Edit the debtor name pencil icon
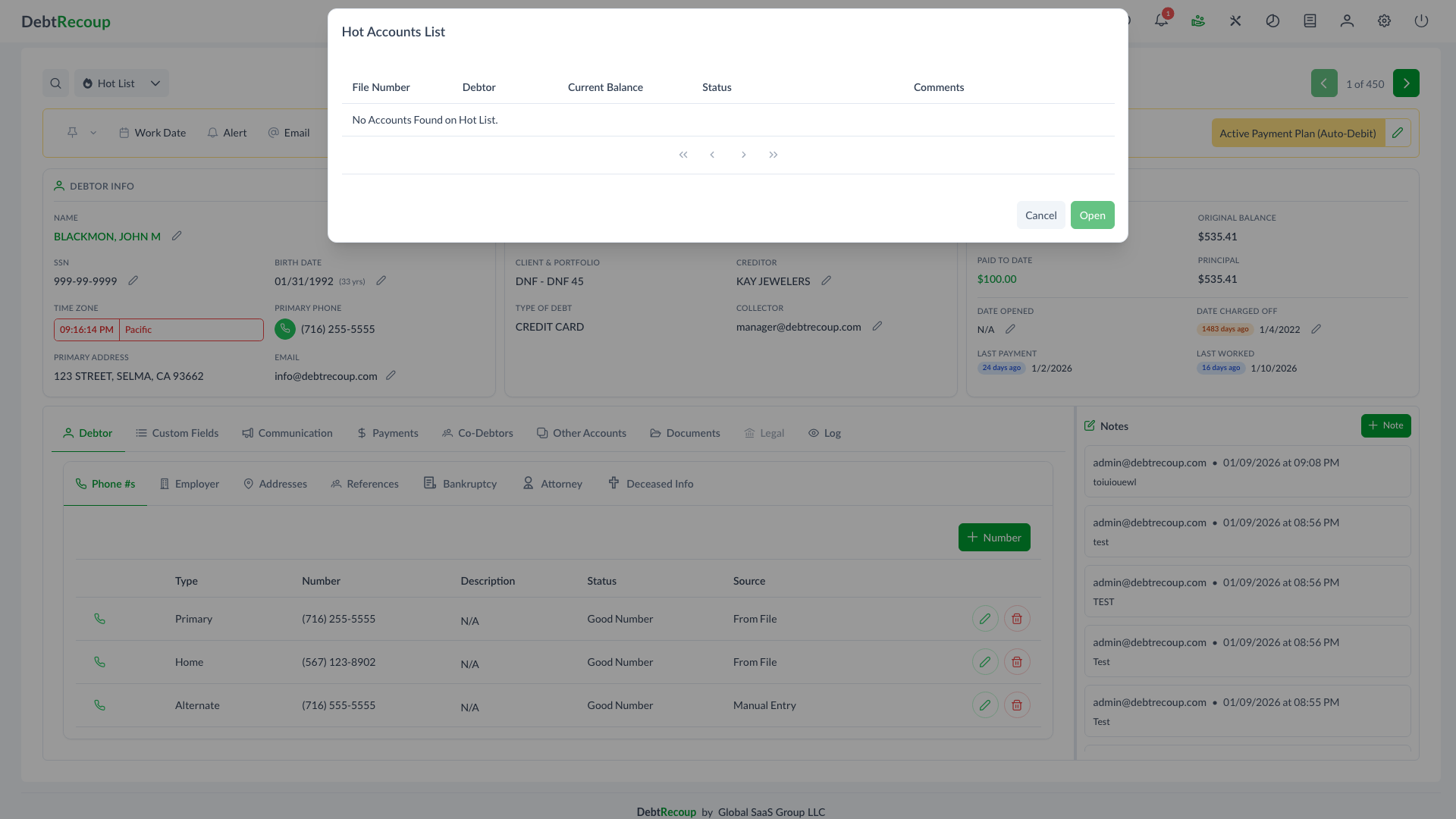 [177, 236]
